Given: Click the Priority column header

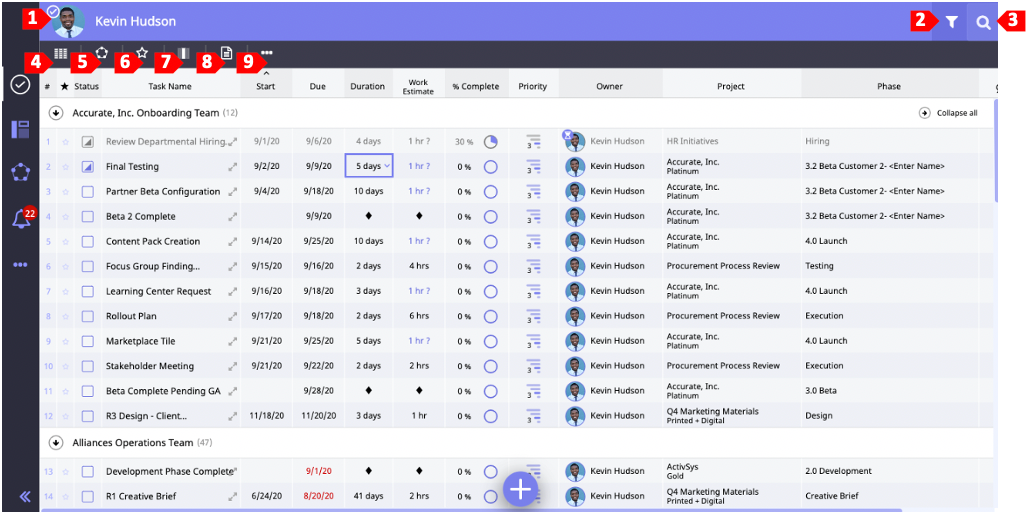Looking at the screenshot, I should pos(532,87).
